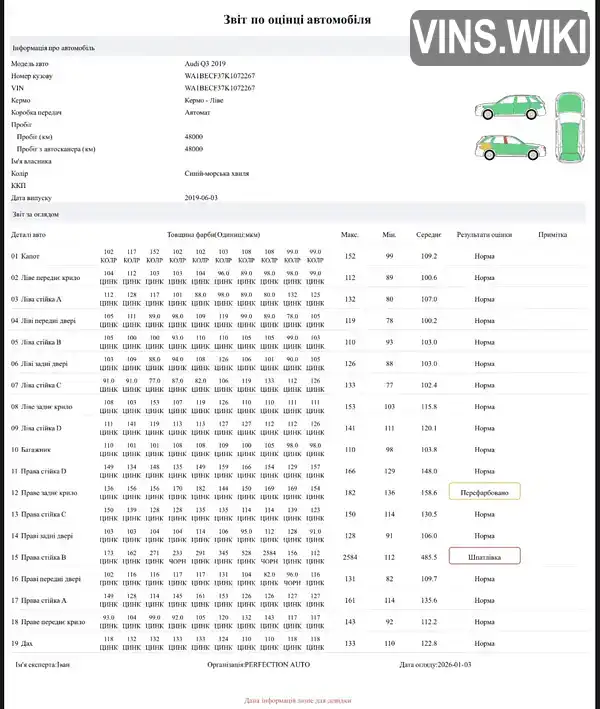Click the VINS.WIKI watermark logo
600x709 pixels.
coord(500,38)
